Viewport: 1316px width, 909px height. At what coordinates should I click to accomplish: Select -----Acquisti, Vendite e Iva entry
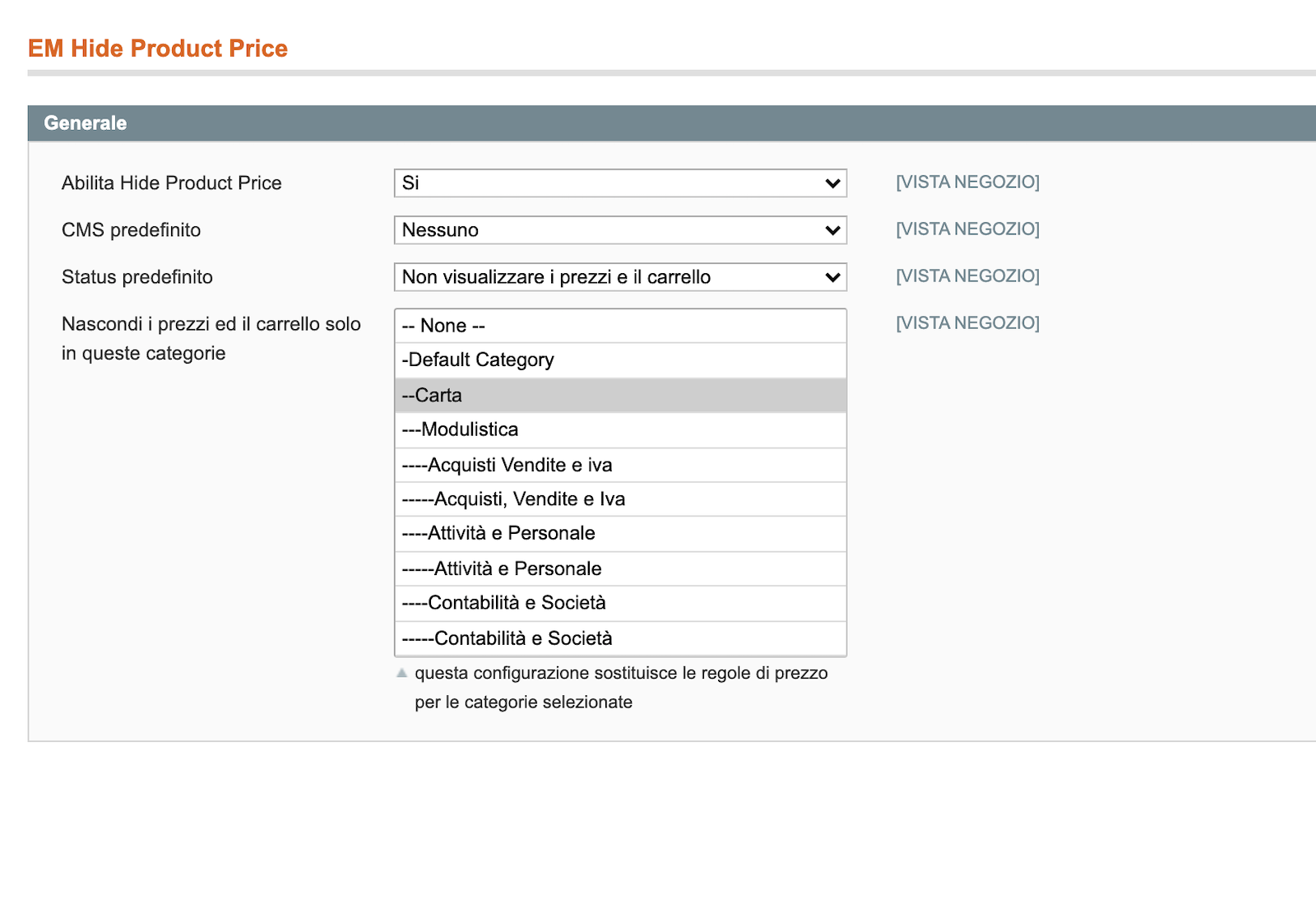(620, 499)
